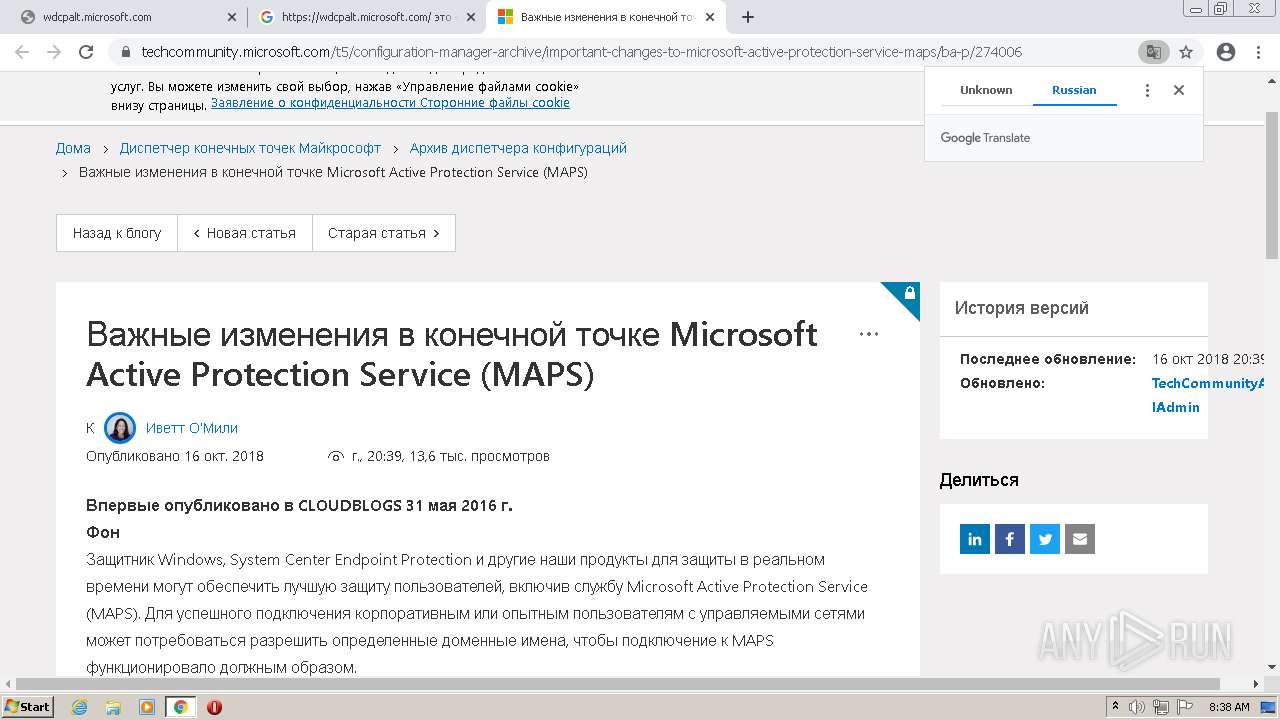The height and width of the screenshot is (720, 1280).
Task: Click the site padlock icon in address bar
Action: [126, 52]
